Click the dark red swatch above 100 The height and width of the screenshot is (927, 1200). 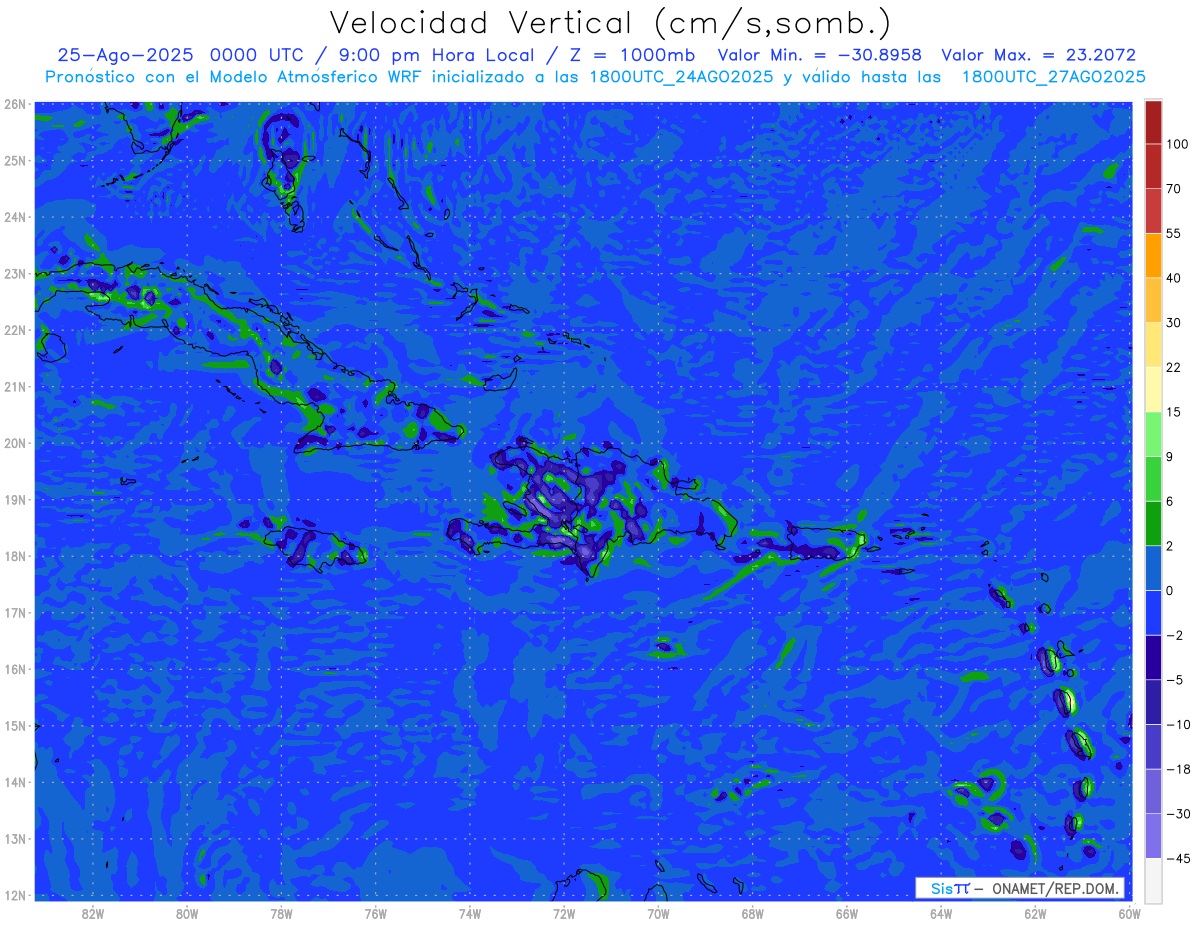pos(1153,122)
